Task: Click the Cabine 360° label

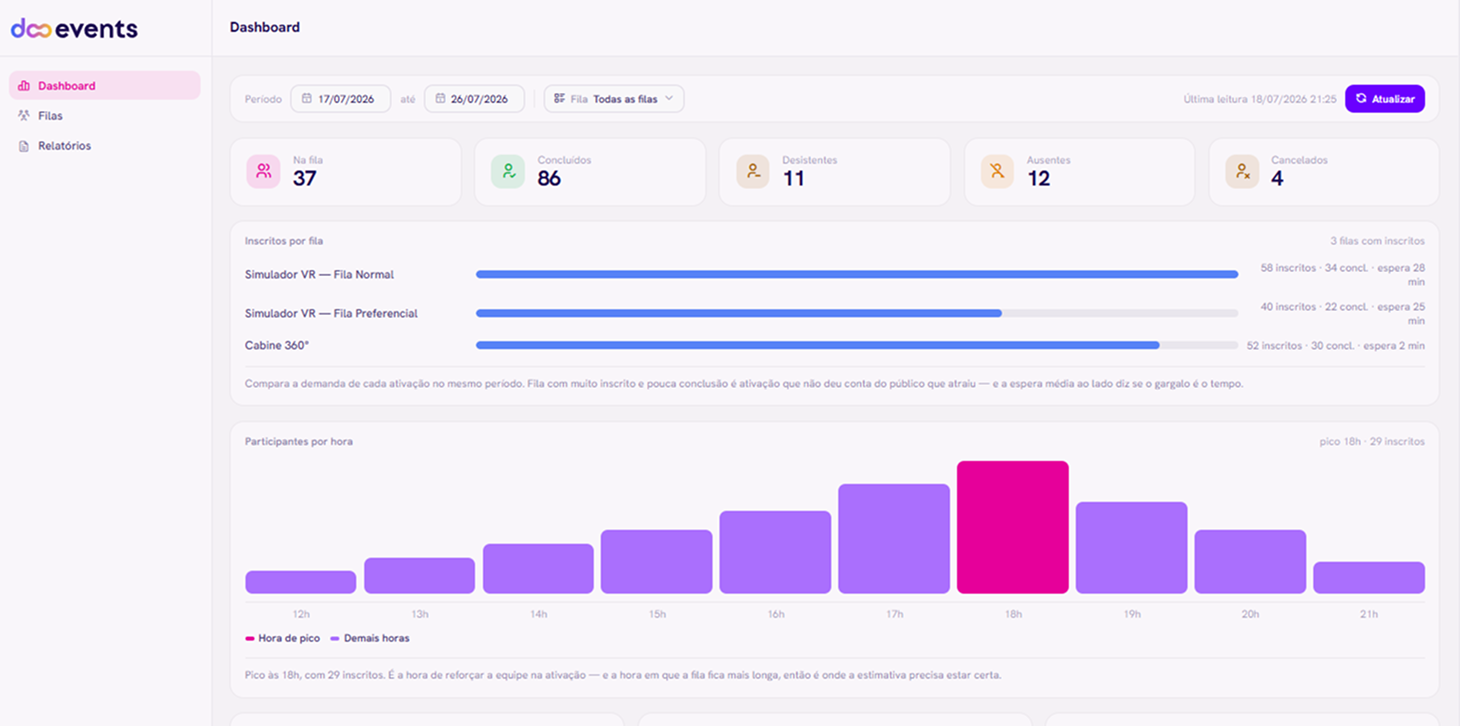Action: pyautogui.click(x=277, y=345)
